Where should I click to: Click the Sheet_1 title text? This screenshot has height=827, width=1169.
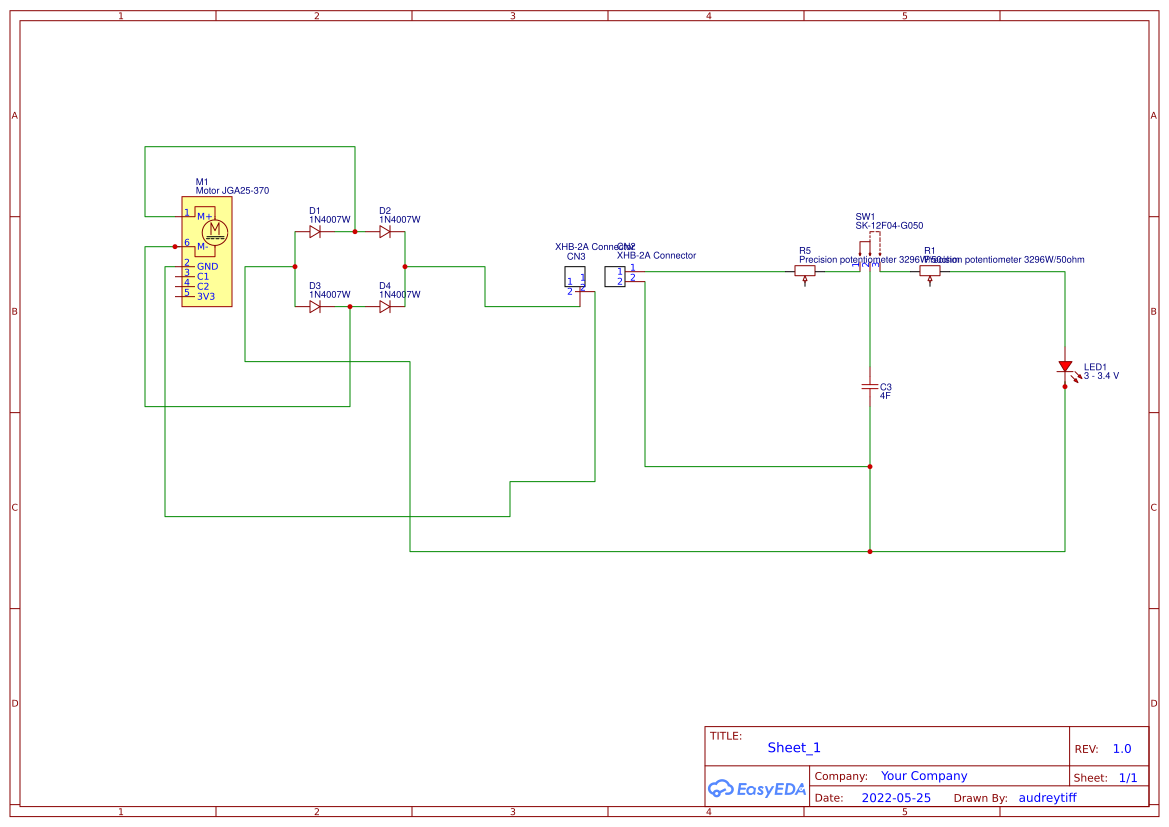point(793,747)
